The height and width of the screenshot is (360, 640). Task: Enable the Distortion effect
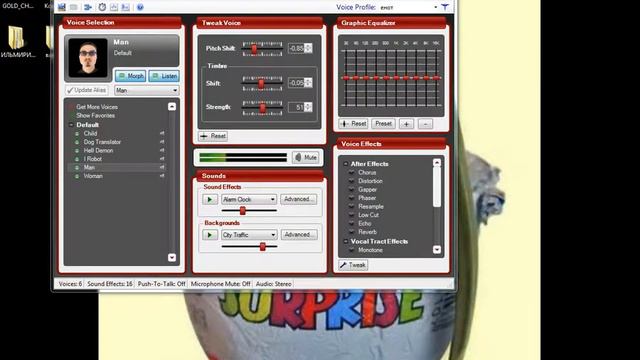click(x=351, y=181)
